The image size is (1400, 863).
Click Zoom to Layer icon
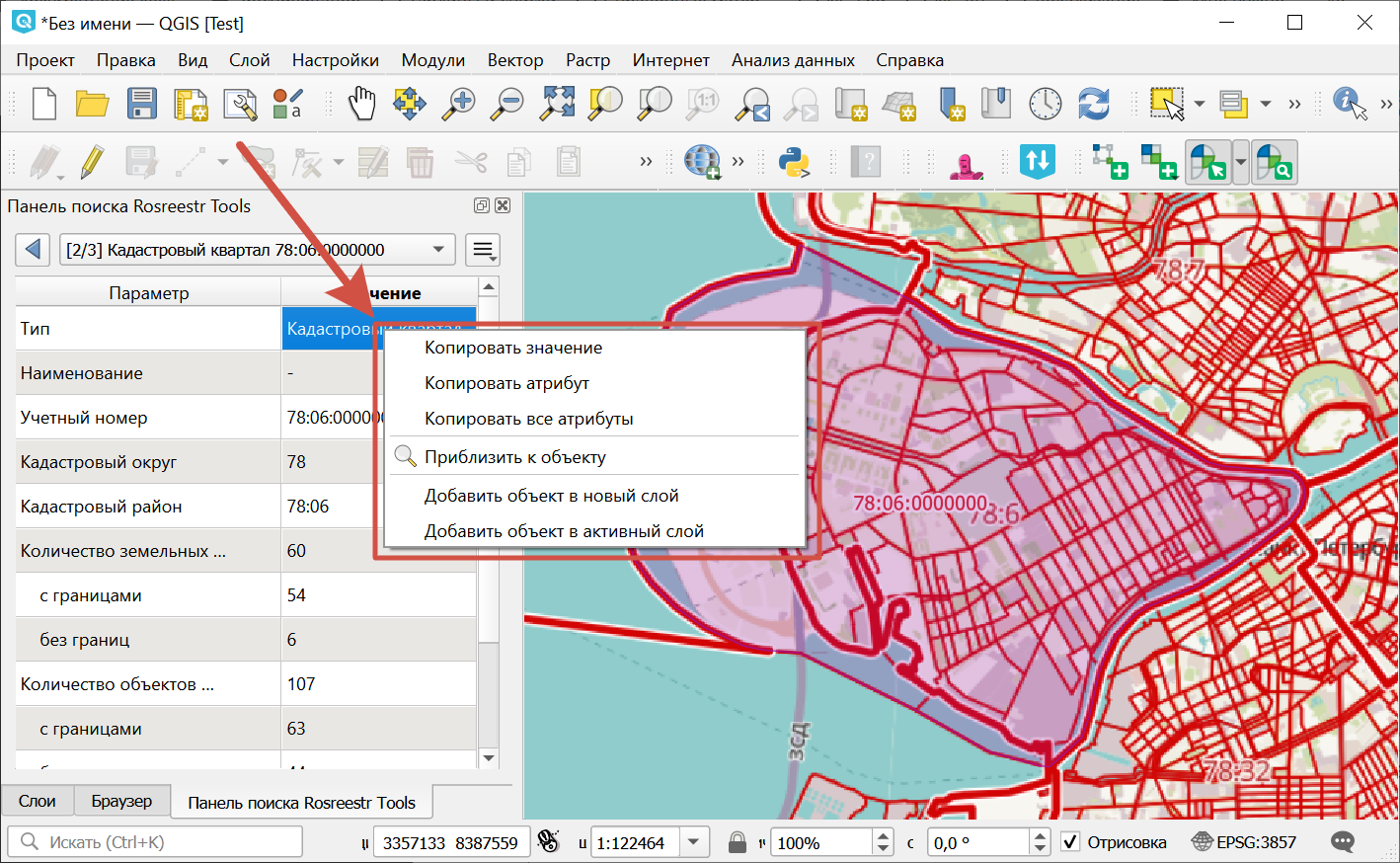tap(654, 103)
